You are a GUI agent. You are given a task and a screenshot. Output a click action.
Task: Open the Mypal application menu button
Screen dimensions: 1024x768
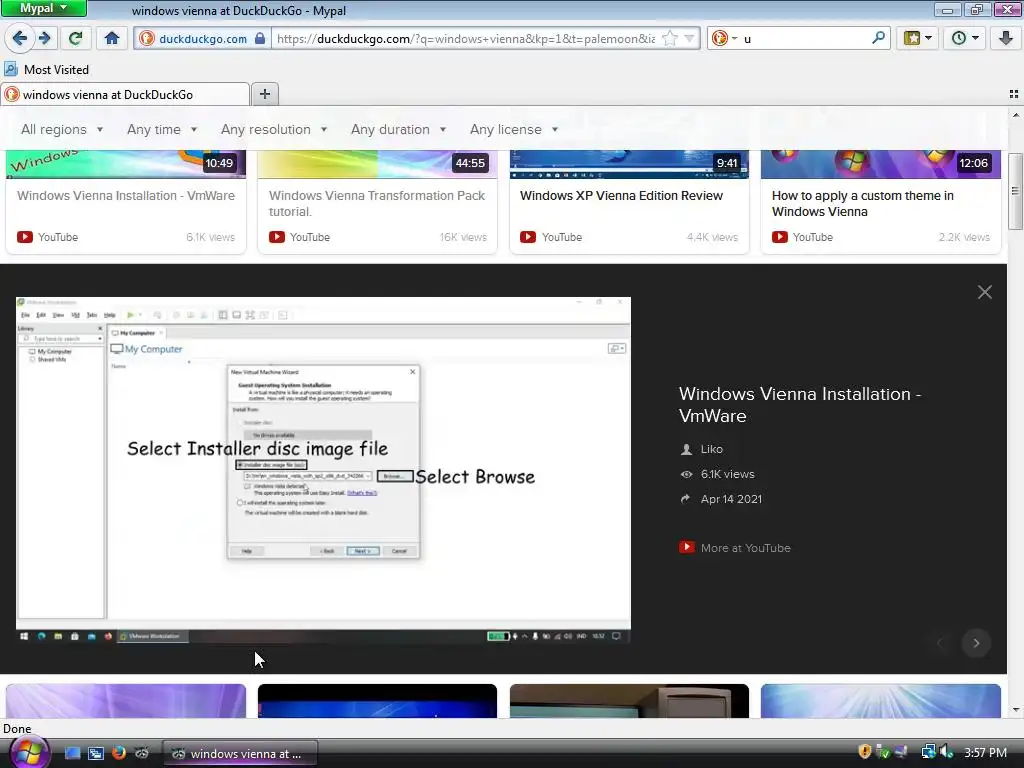pos(43,8)
